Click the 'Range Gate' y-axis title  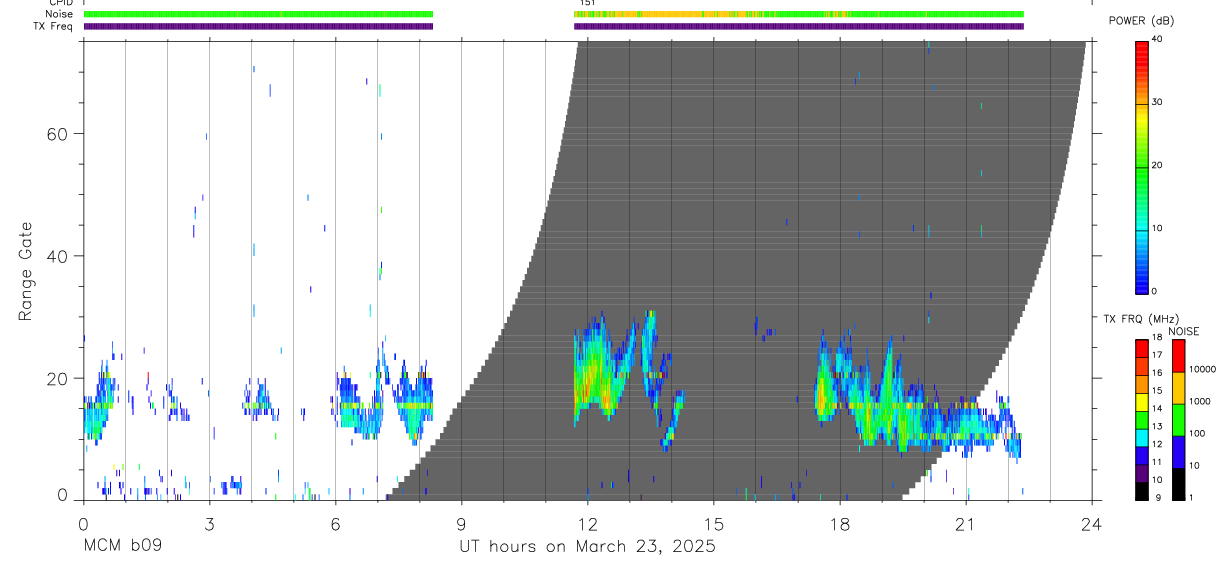25,272
